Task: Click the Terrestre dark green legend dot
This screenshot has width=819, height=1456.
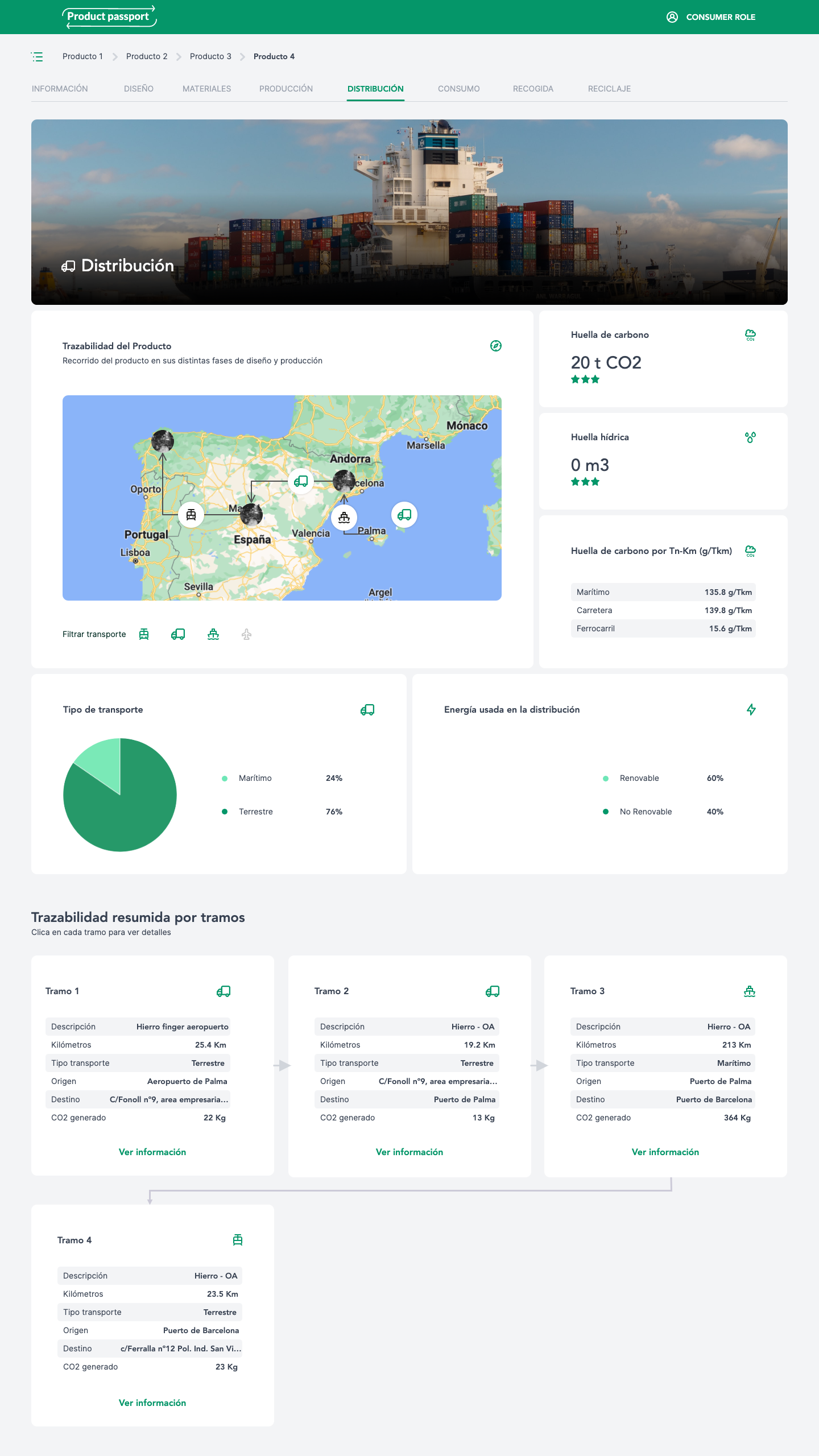Action: tap(225, 812)
